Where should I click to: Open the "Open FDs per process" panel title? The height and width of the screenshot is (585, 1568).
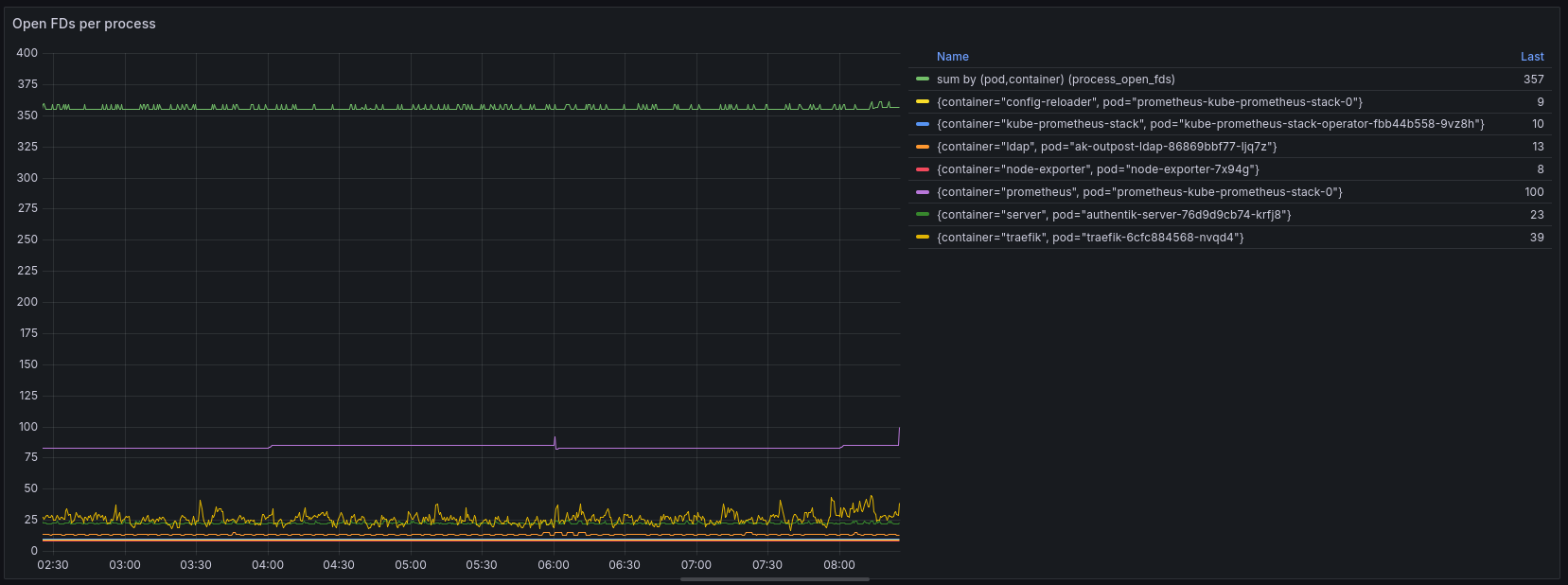pos(84,24)
